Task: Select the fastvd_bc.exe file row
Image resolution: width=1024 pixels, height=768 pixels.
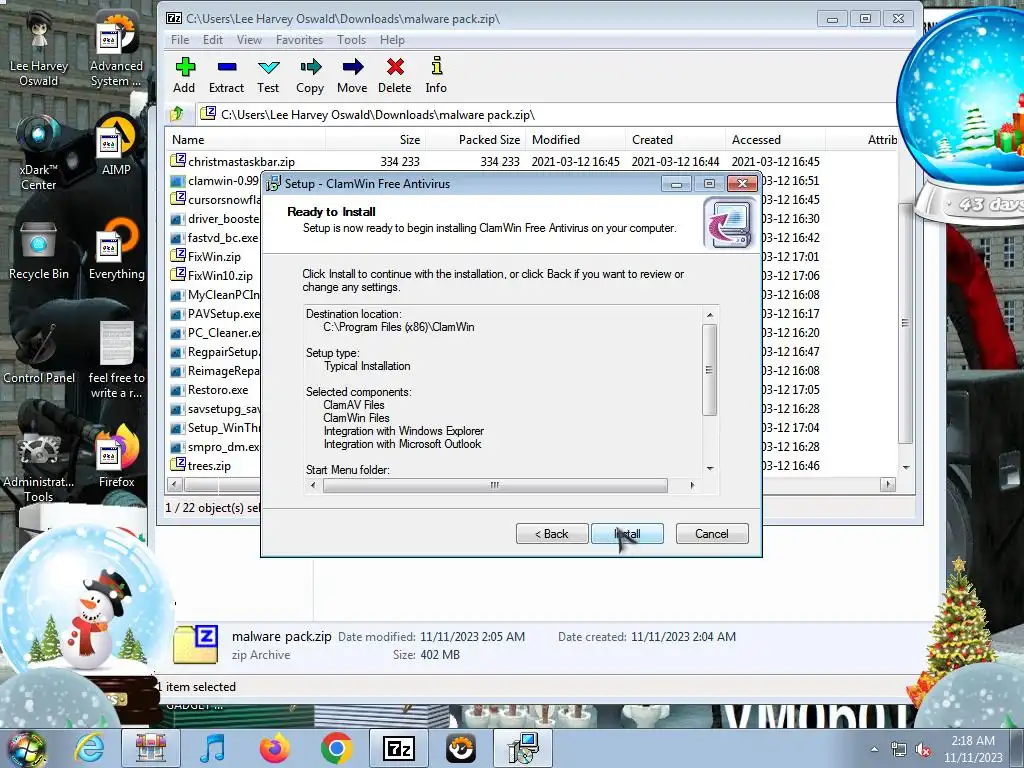Action: pyautogui.click(x=214, y=238)
